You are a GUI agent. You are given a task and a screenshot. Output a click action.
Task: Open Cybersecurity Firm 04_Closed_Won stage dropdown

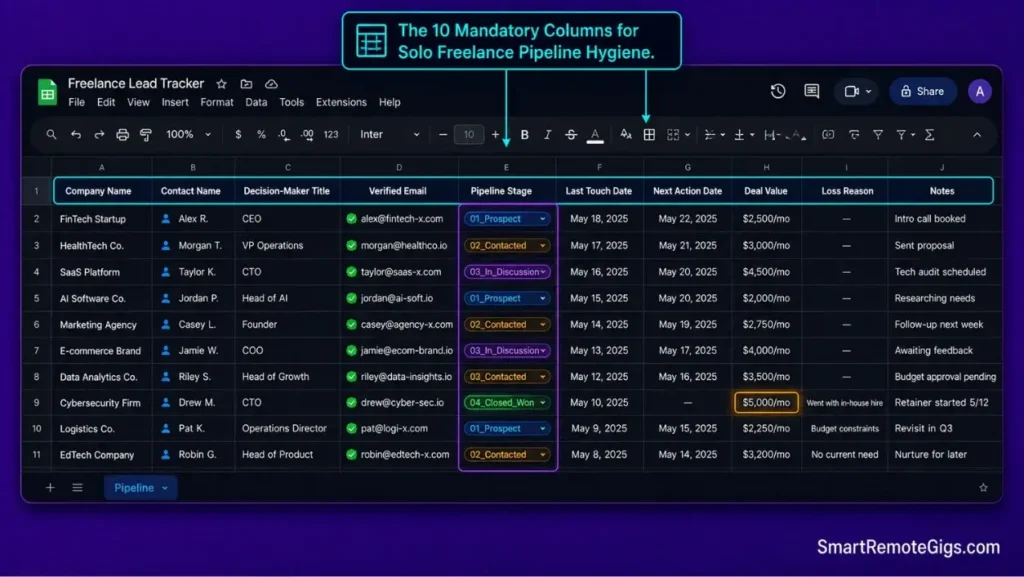pos(507,403)
